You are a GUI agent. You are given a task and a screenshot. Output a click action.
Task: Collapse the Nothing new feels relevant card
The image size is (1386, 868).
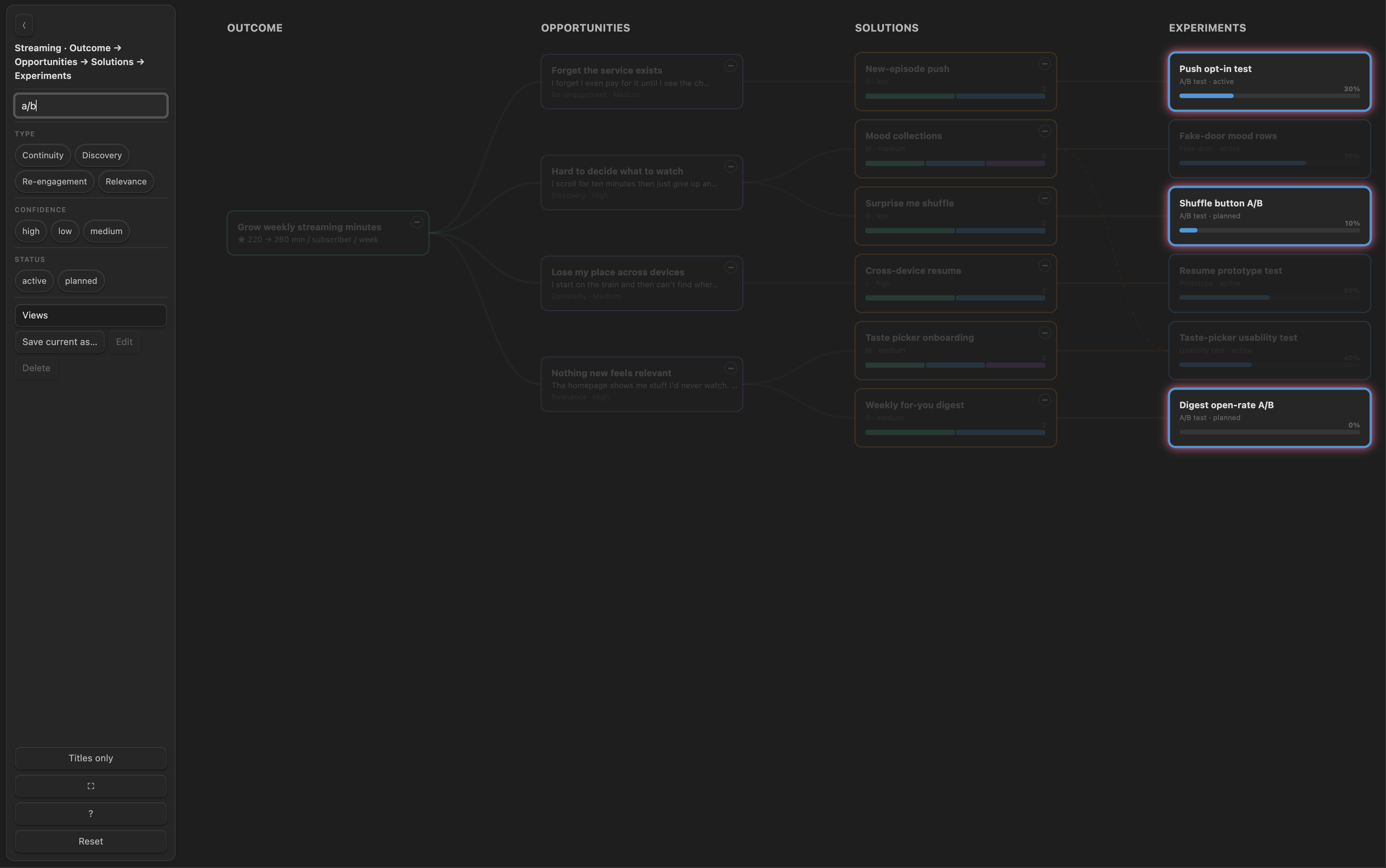click(x=730, y=368)
